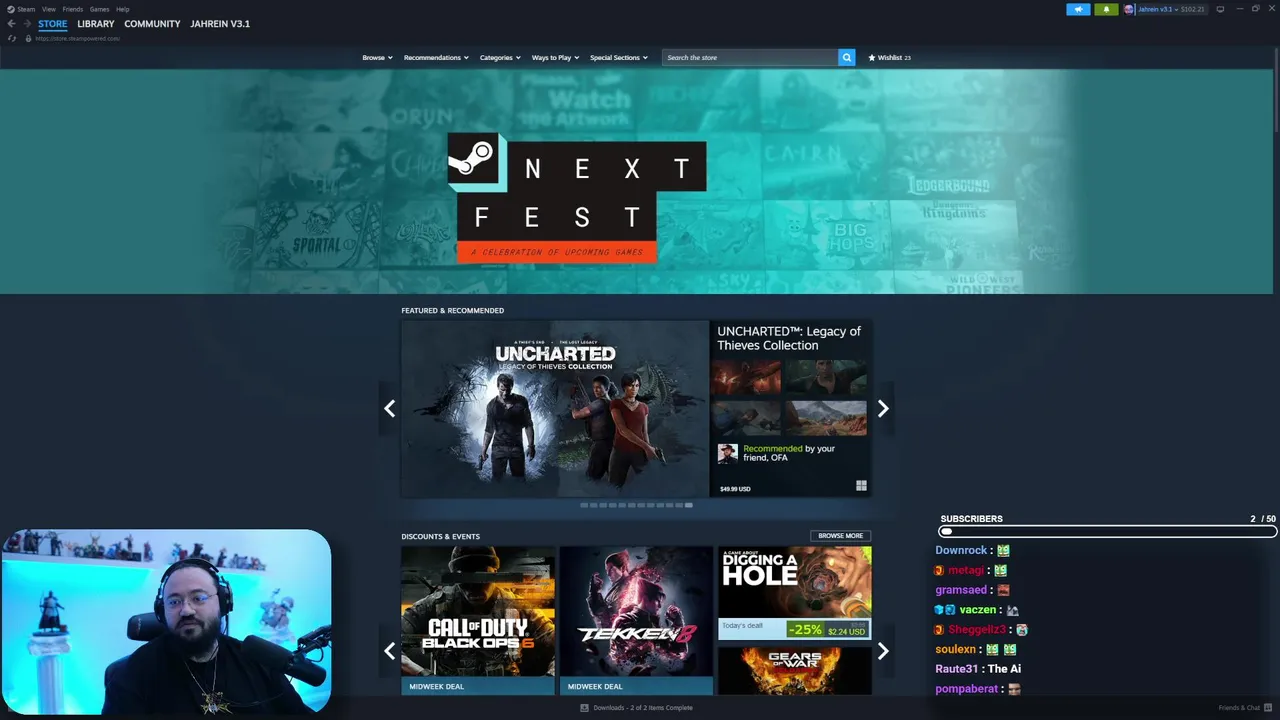Expand the Browse dropdown
The height and width of the screenshot is (720, 1280).
click(377, 57)
